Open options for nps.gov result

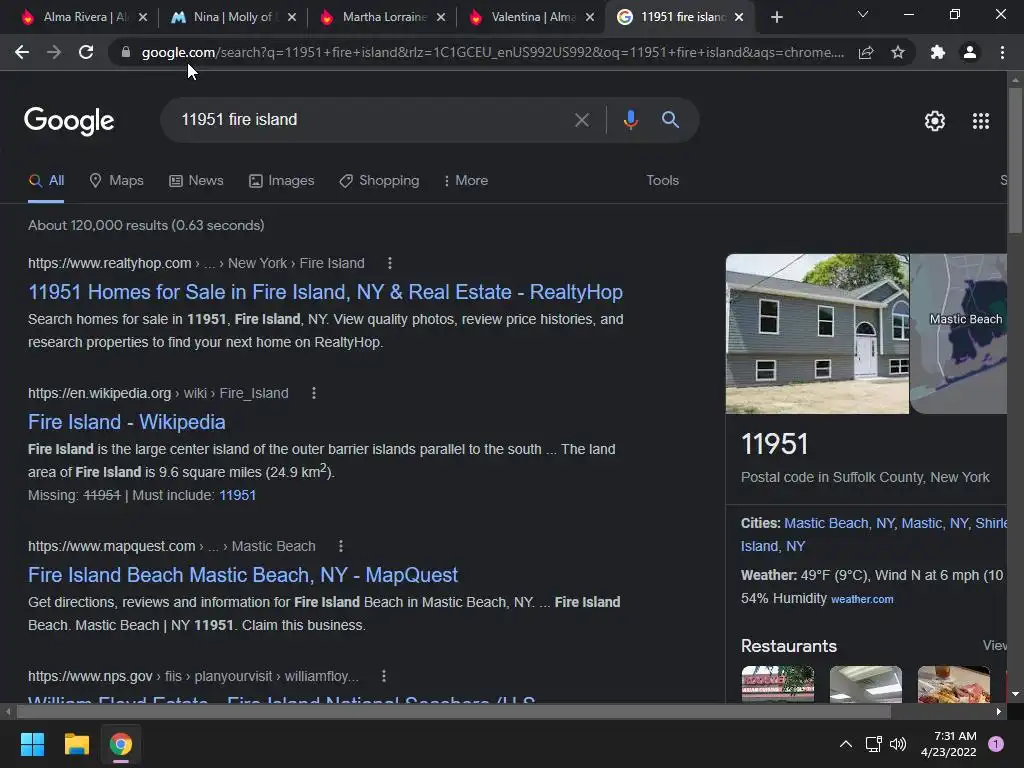click(x=384, y=676)
